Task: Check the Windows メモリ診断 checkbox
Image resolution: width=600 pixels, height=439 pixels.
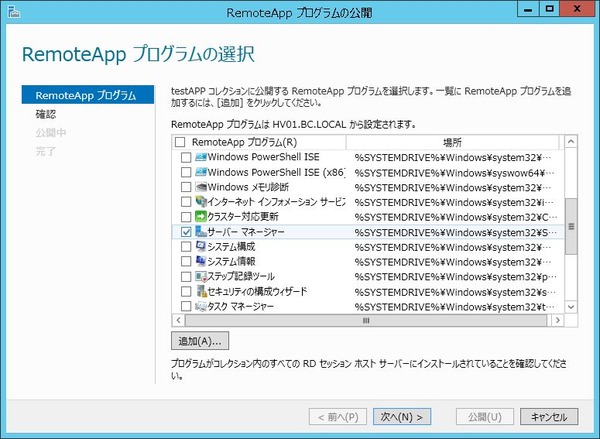Action: tap(186, 187)
